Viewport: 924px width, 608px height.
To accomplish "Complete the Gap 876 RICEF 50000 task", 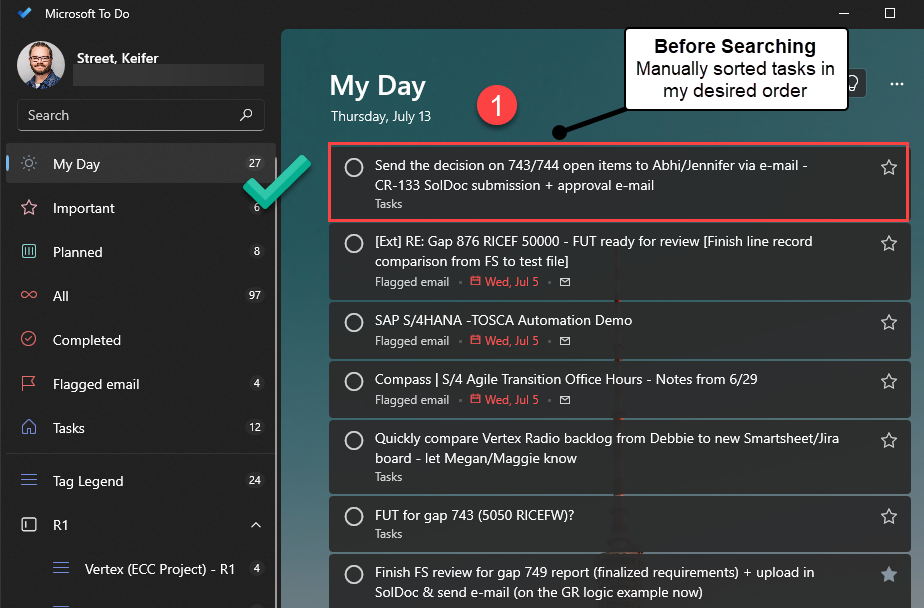I will (x=354, y=243).
